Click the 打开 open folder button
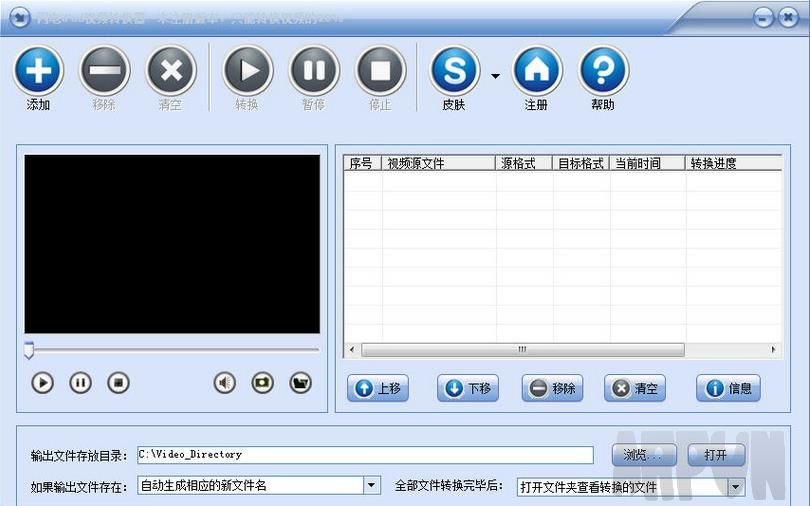The width and height of the screenshot is (810, 506). 716,455
